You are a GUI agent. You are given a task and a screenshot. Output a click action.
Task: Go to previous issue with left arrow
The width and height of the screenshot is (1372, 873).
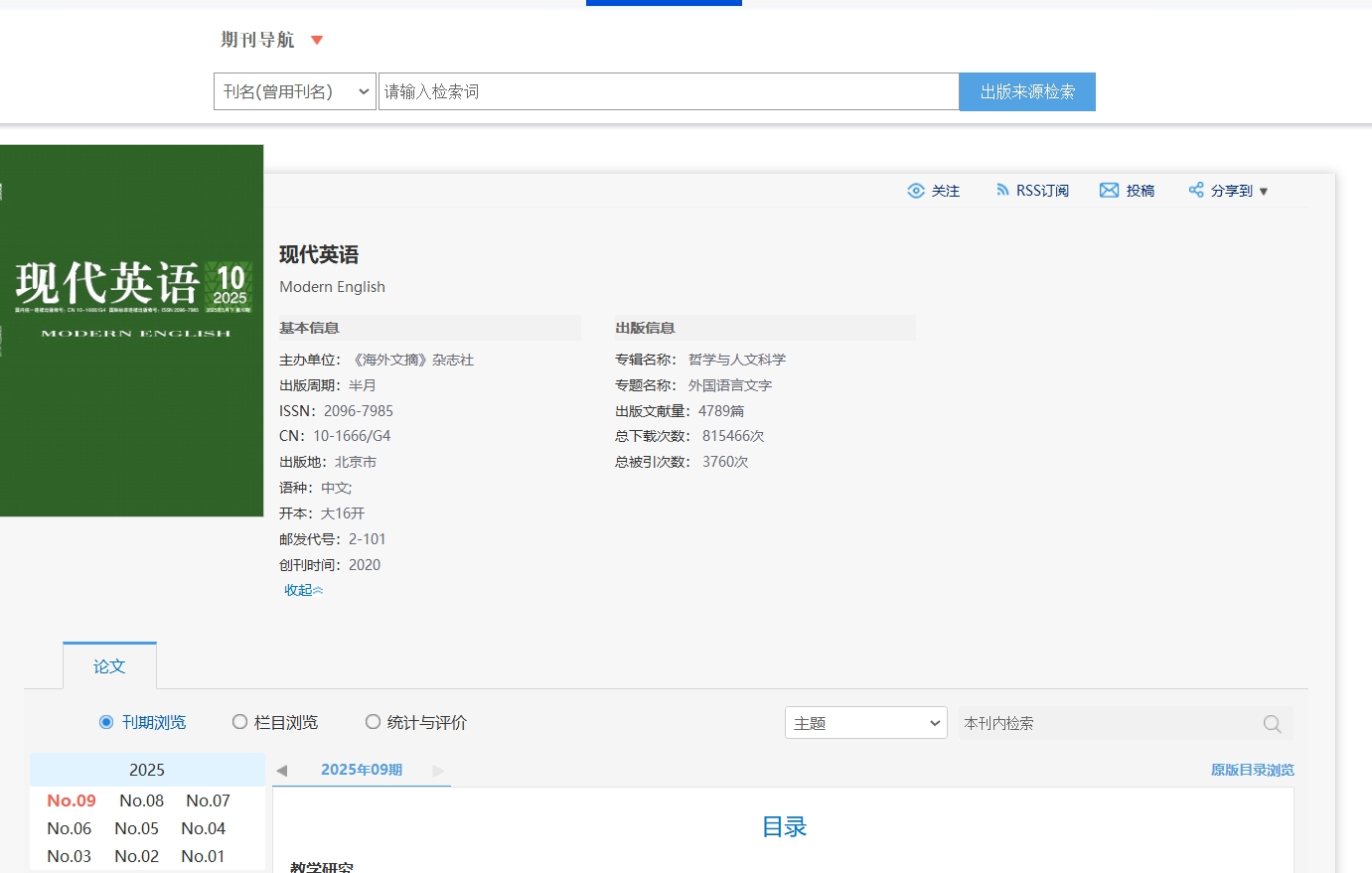[281, 771]
